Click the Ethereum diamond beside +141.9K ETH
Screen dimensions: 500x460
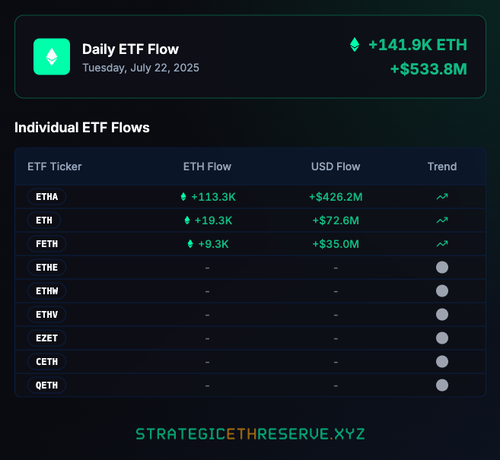coord(355,45)
